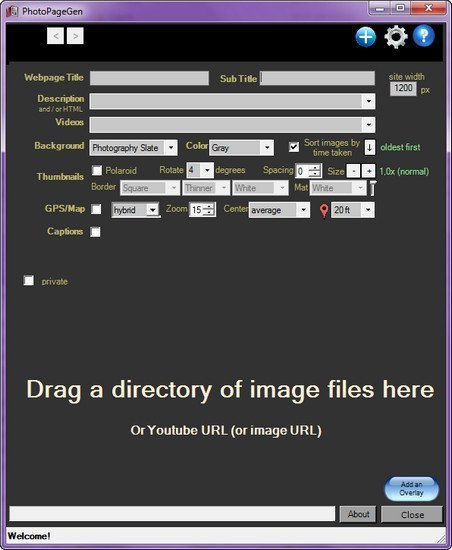This screenshot has width=452, height=550.
Task: Click Or Youtube URL (or image URL) text
Action: point(226,430)
